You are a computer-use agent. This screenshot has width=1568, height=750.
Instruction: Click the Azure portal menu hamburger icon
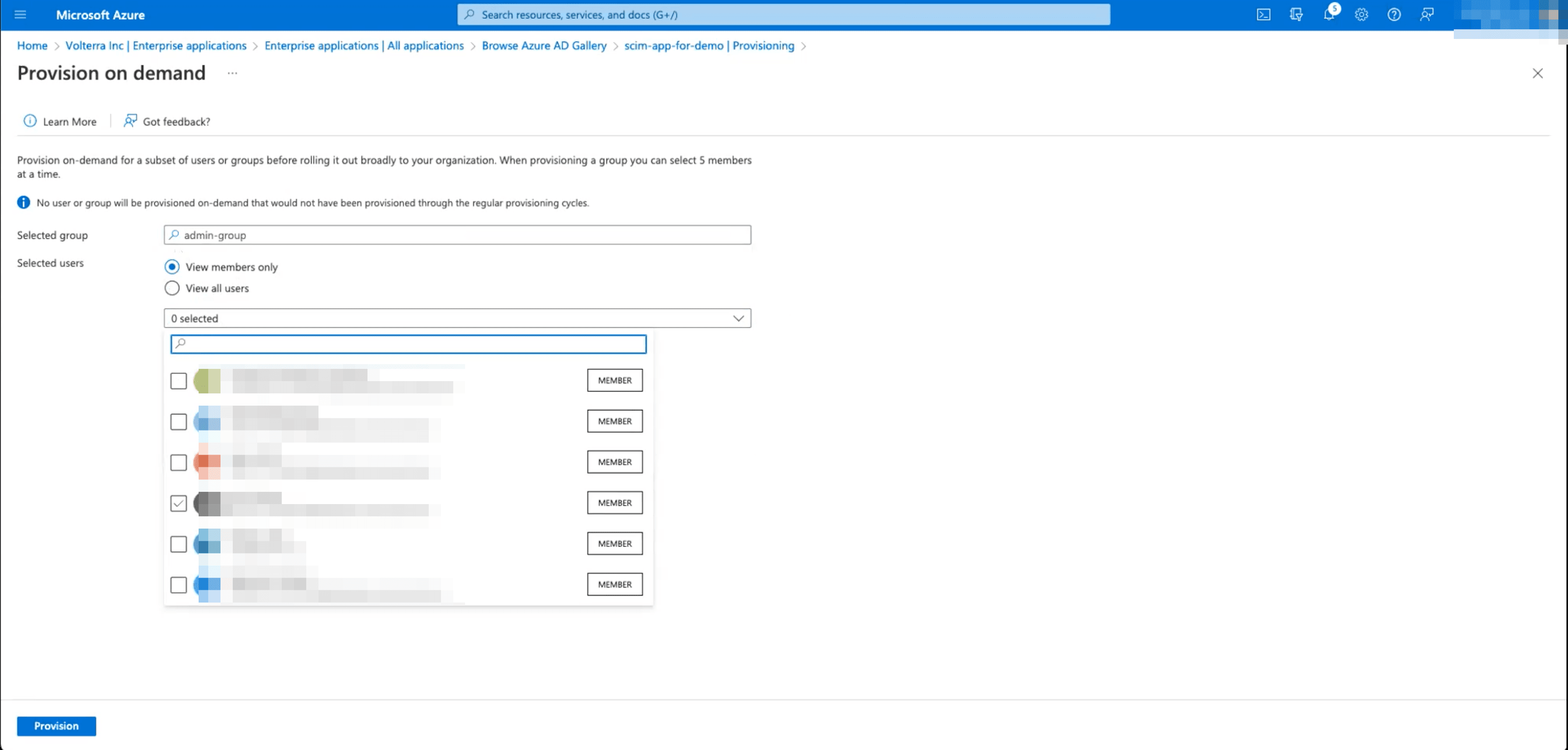click(x=20, y=14)
